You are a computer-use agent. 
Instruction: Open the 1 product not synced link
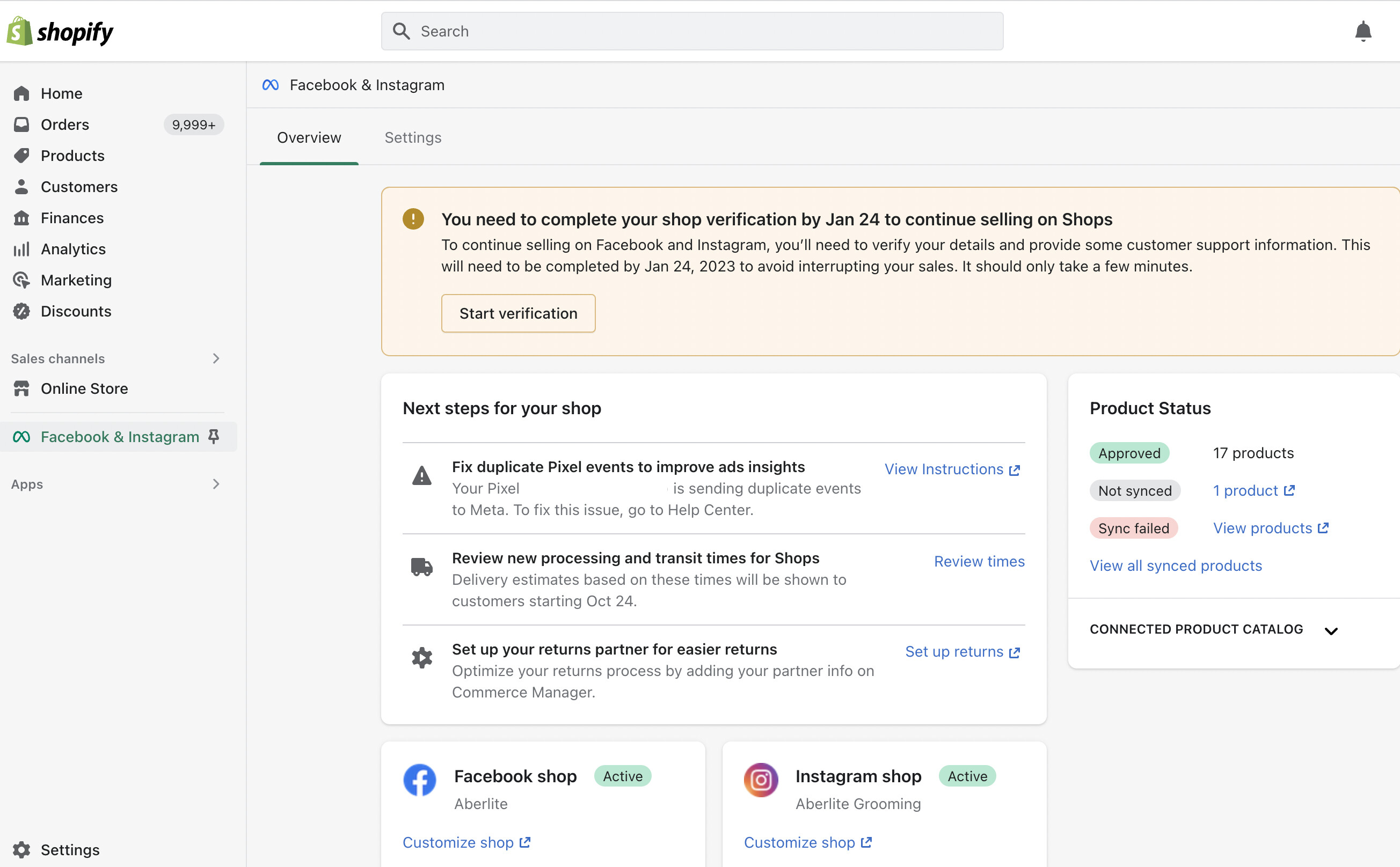(1253, 490)
